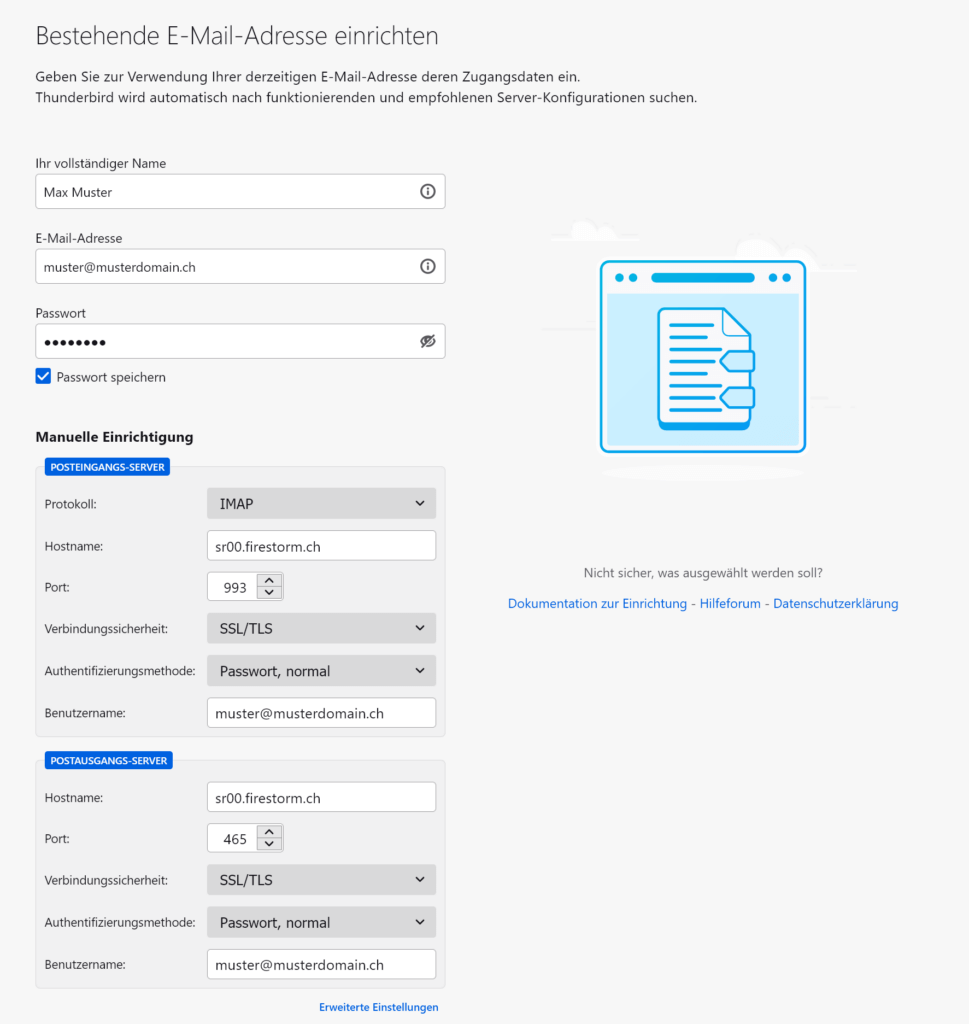Decrease the outgoing server port 465 with the down arrow

coord(269,844)
